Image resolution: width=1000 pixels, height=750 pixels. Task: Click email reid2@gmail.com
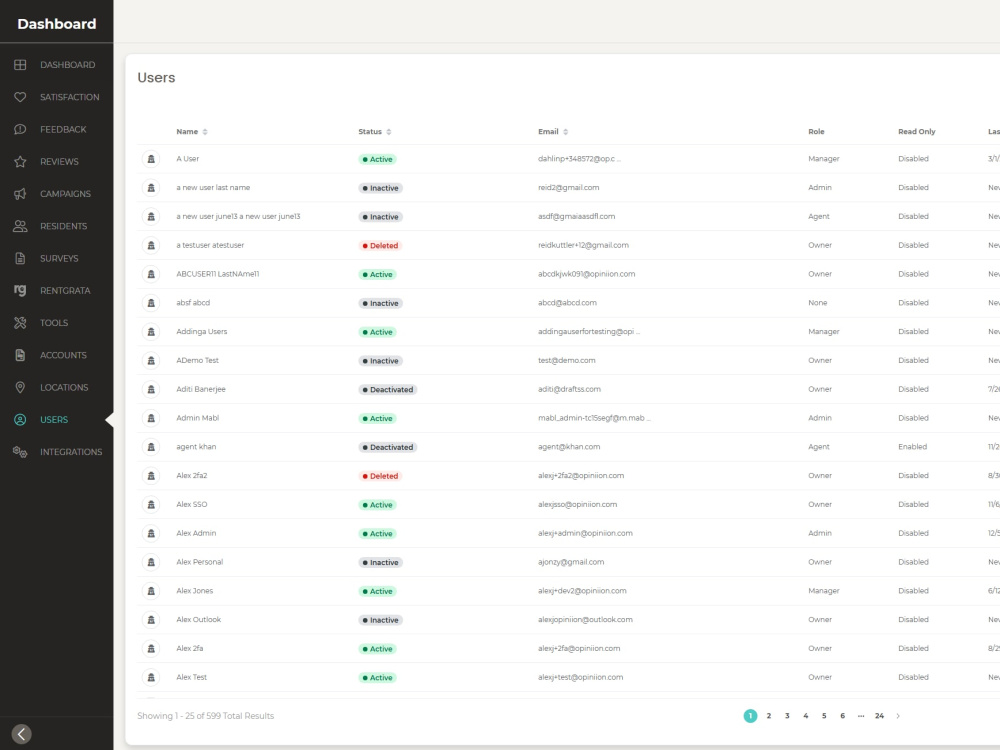click(x=568, y=188)
